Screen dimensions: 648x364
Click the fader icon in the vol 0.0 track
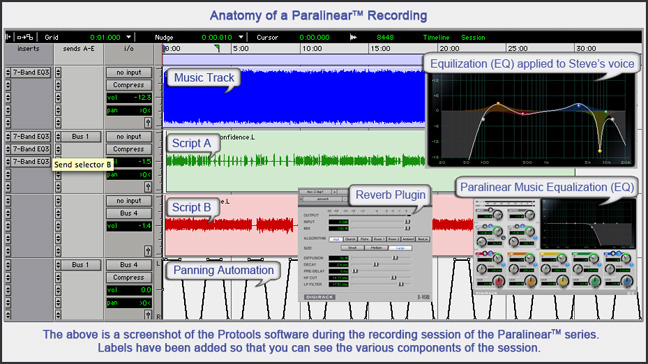148,315
